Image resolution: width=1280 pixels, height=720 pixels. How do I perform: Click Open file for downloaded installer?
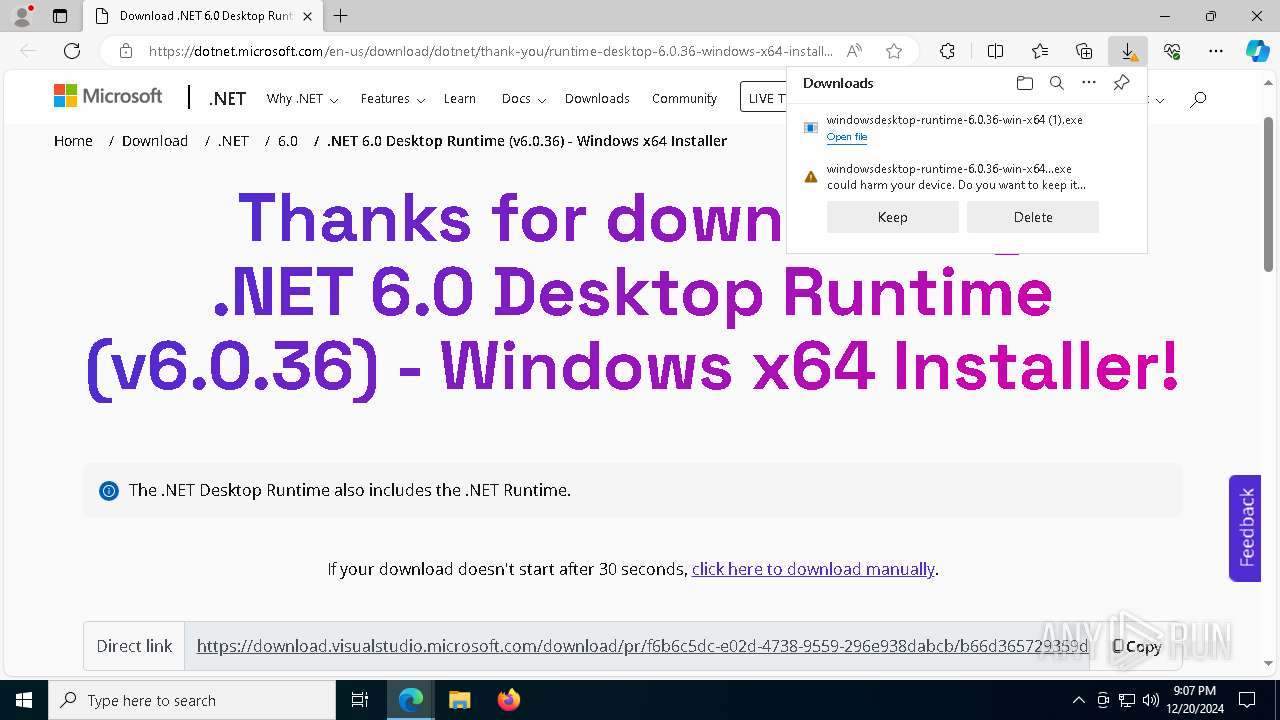tap(847, 137)
